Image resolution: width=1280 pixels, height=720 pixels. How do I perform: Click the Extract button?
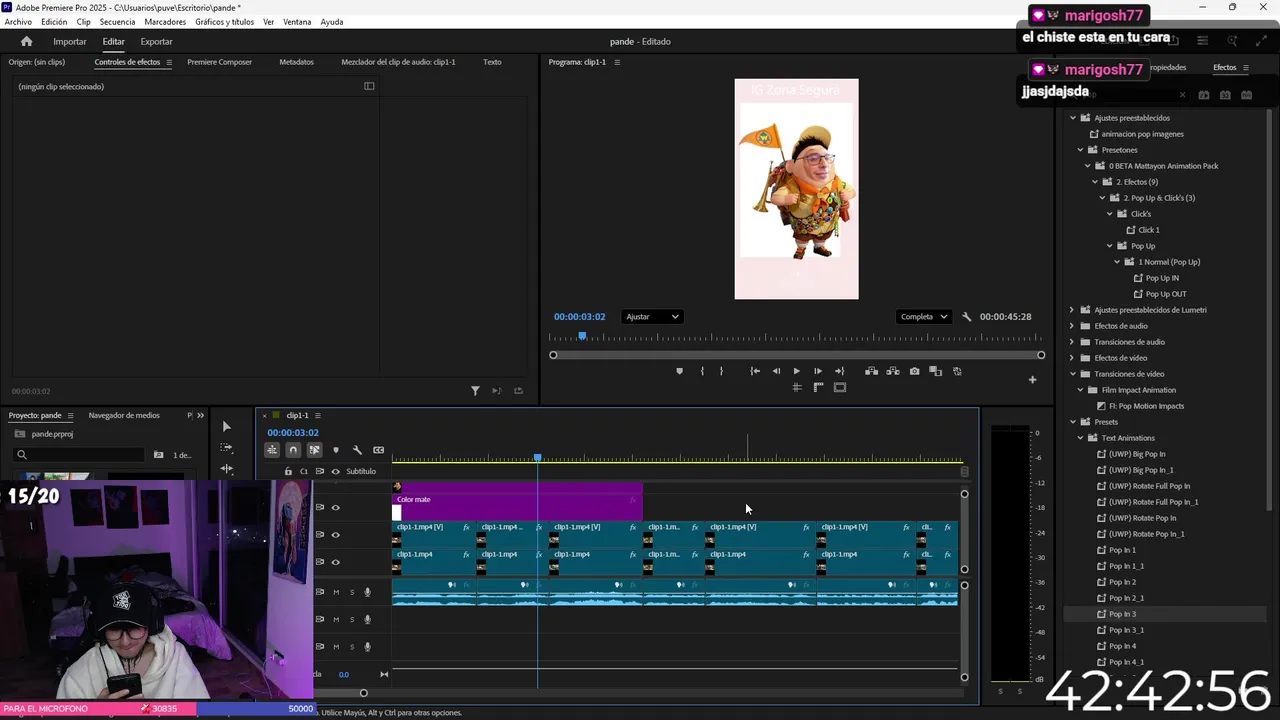[893, 371]
